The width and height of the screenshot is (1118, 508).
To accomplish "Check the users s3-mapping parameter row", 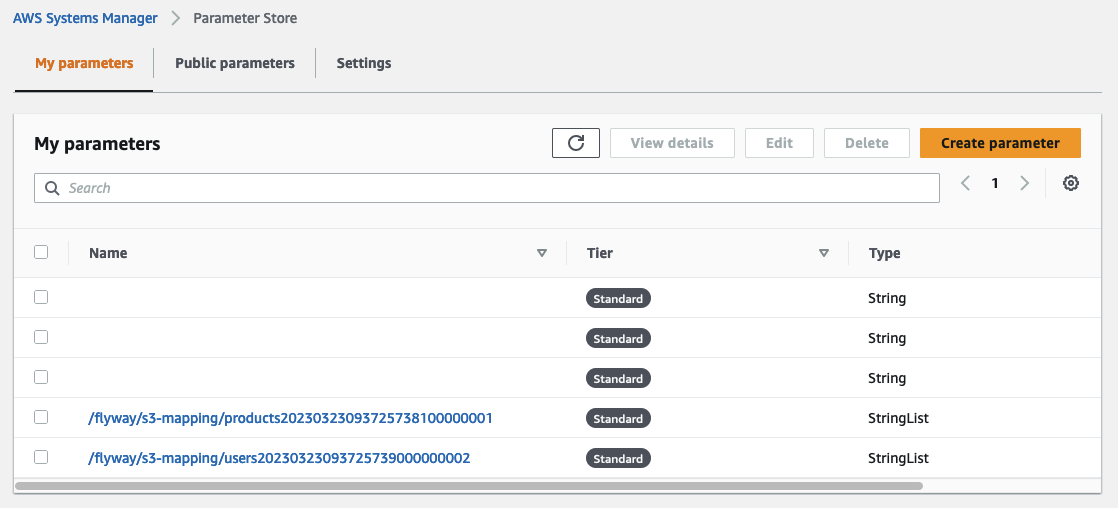I will (41, 457).
